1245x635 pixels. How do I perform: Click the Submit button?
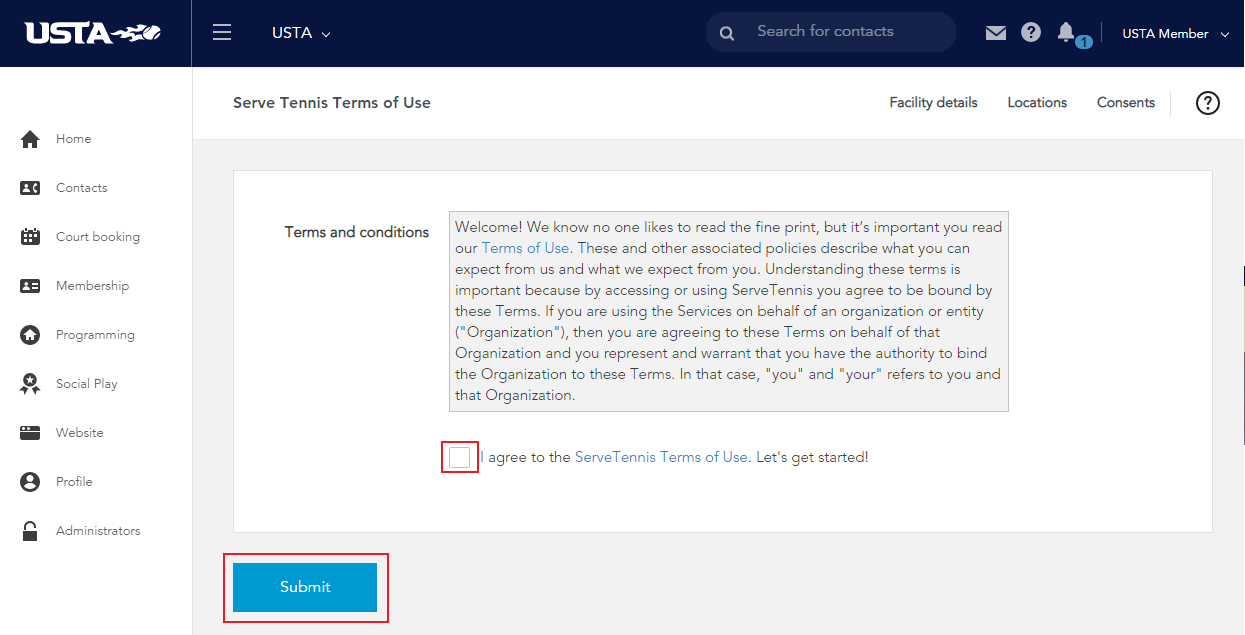305,587
